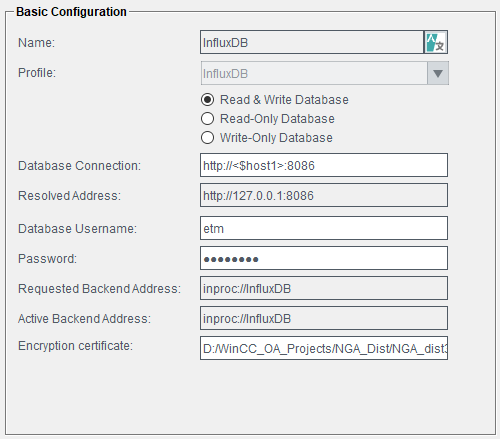This screenshot has height=439, width=500.
Task: Click the Password label text
Action: [47, 259]
